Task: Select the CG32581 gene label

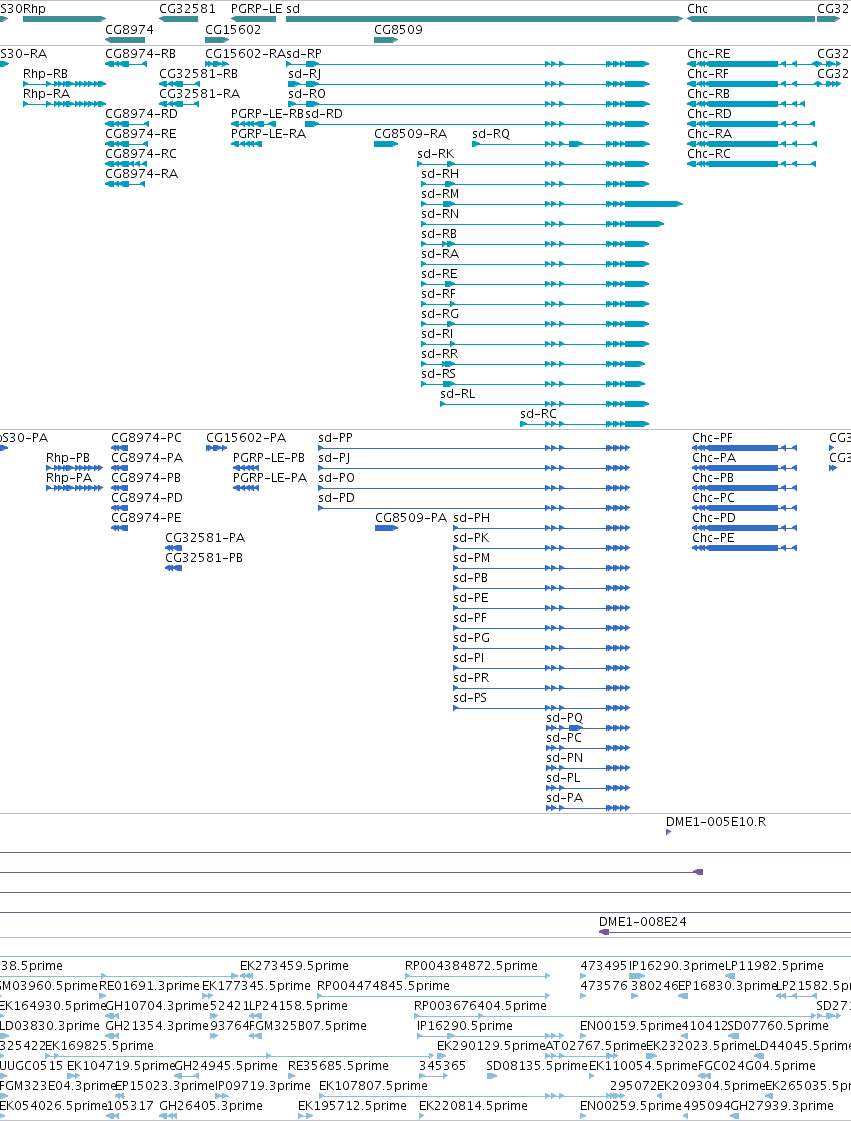Action: click(187, 9)
